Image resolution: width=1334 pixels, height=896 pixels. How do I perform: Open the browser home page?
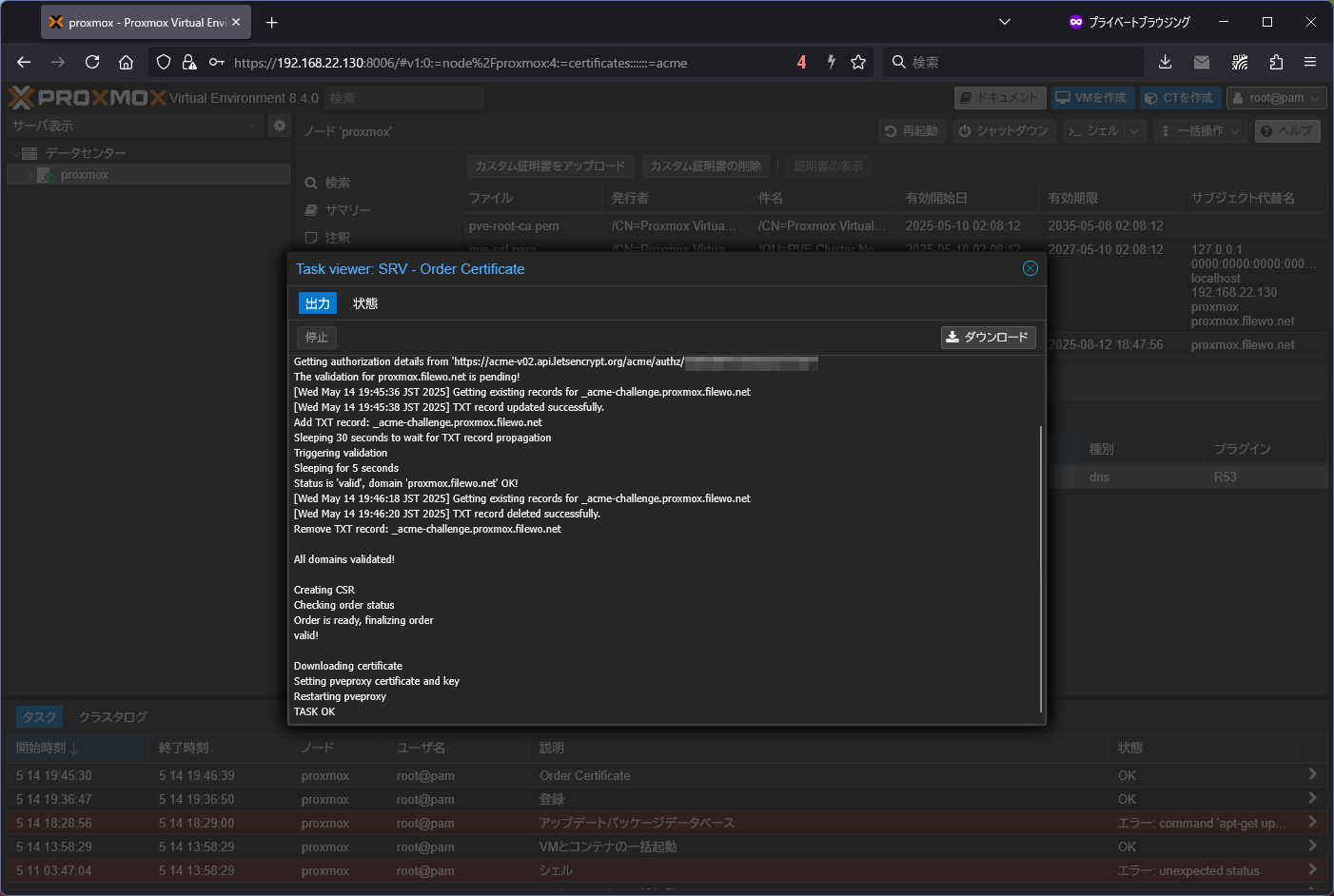(126, 62)
